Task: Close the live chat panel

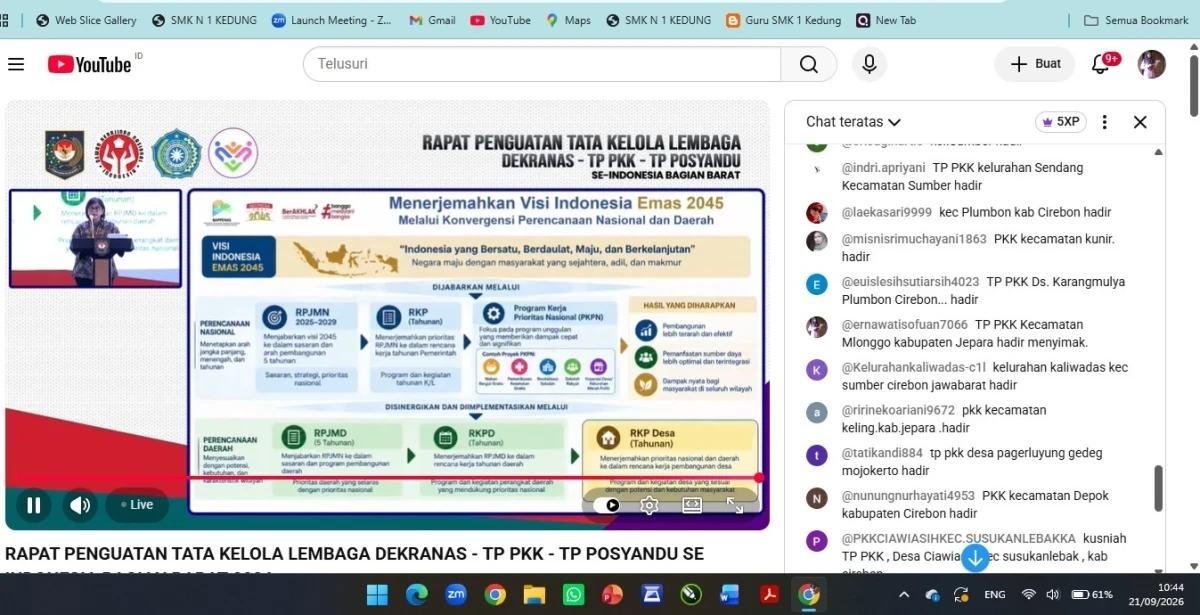Action: tap(1140, 122)
